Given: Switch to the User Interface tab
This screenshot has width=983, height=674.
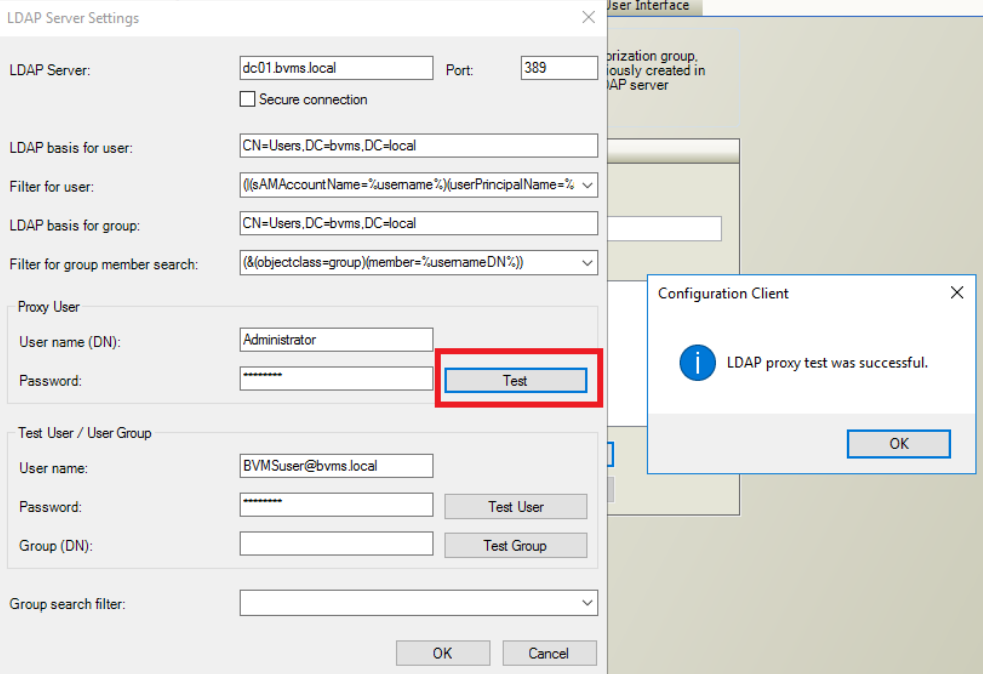Looking at the screenshot, I should [x=650, y=6].
